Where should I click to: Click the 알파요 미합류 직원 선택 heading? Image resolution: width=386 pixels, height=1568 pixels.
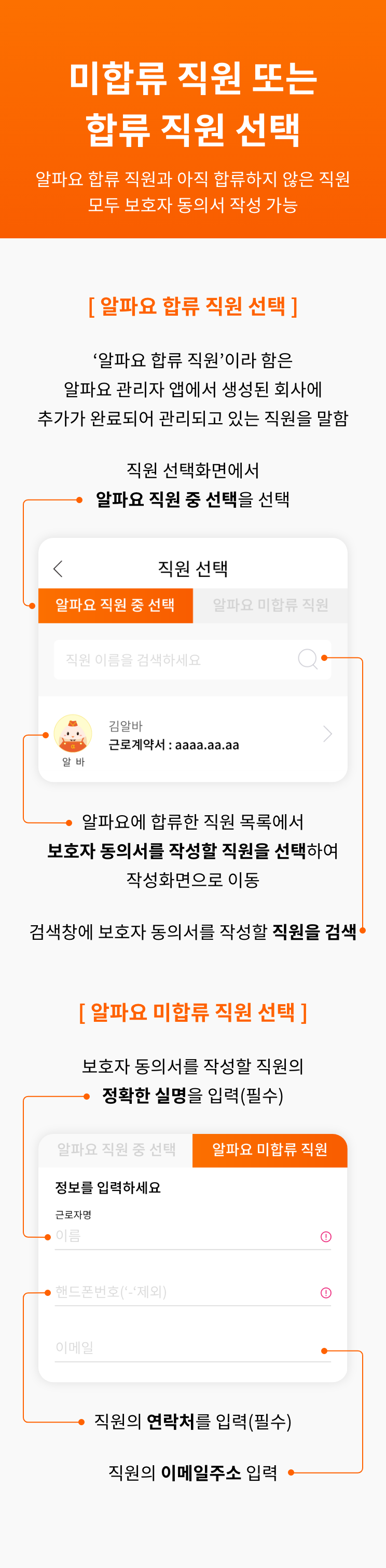click(x=192, y=1012)
